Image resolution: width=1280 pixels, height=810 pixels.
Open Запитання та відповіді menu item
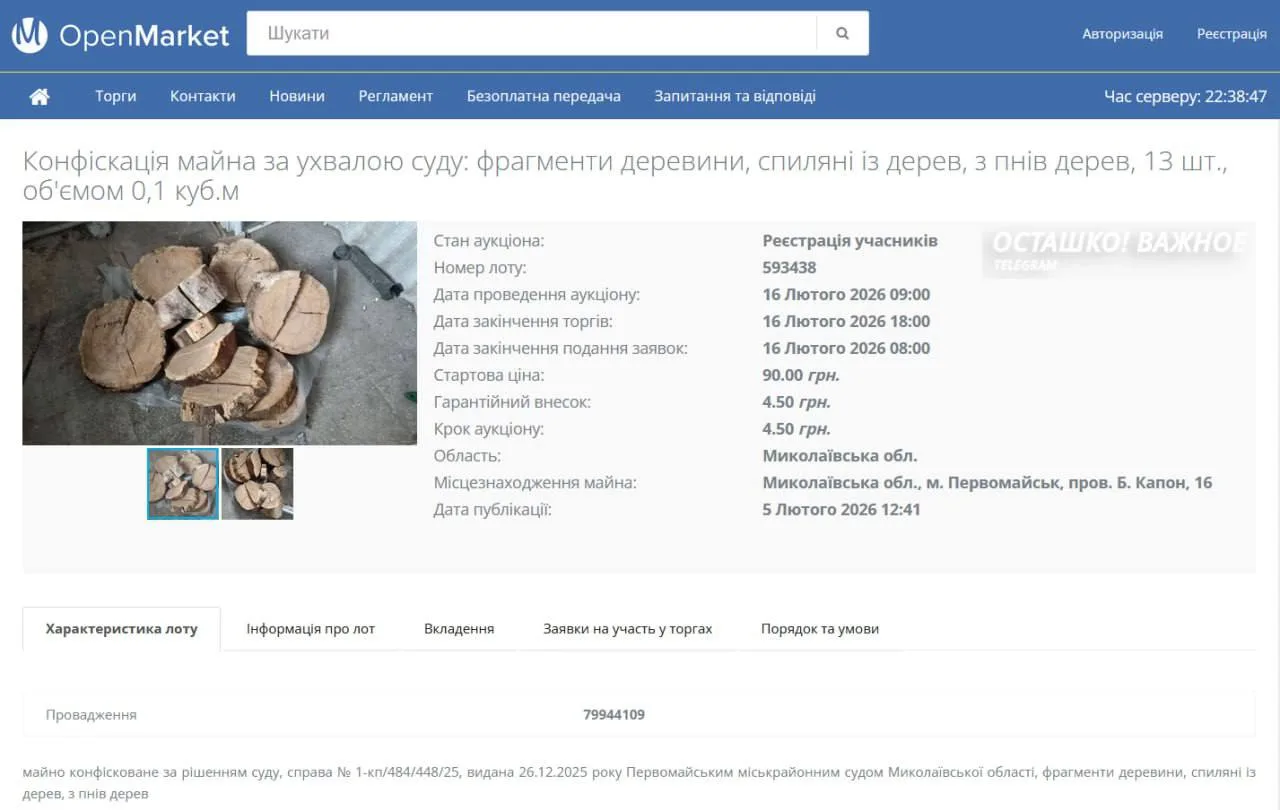(735, 96)
